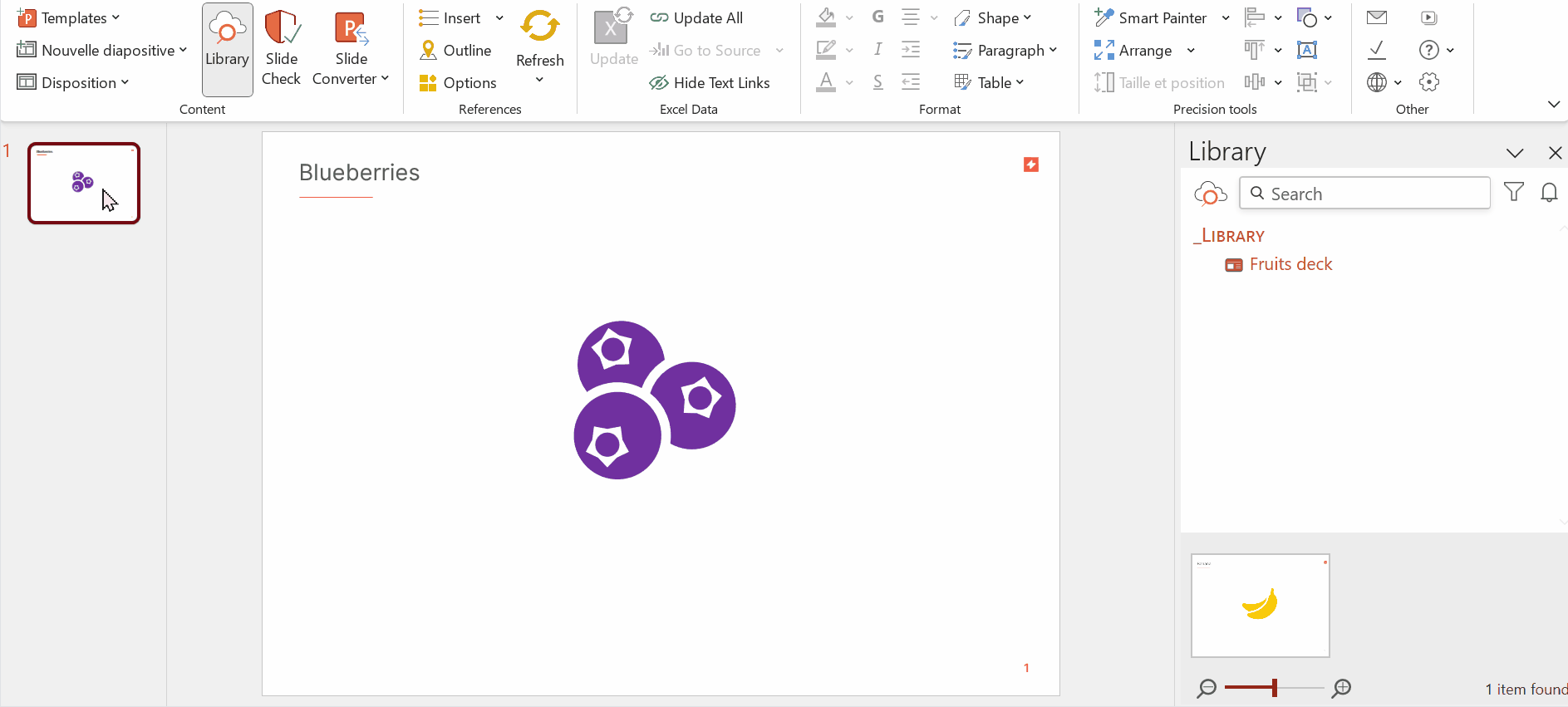This screenshot has height=707, width=1568.
Task: Click the fill color bucket icon
Action: 826,17
